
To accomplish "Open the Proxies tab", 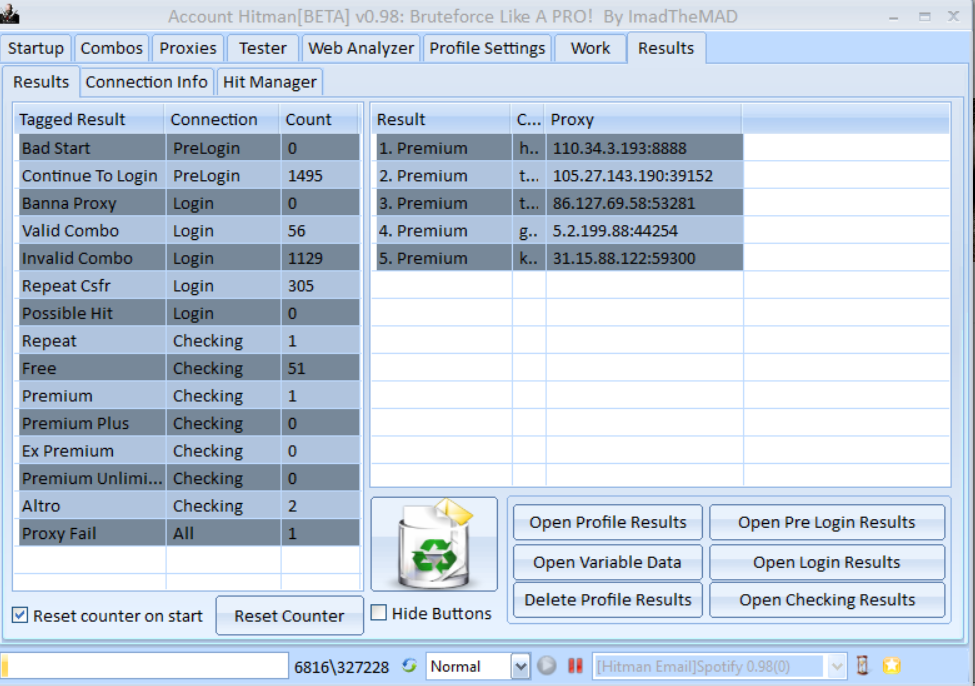I will click(188, 48).
